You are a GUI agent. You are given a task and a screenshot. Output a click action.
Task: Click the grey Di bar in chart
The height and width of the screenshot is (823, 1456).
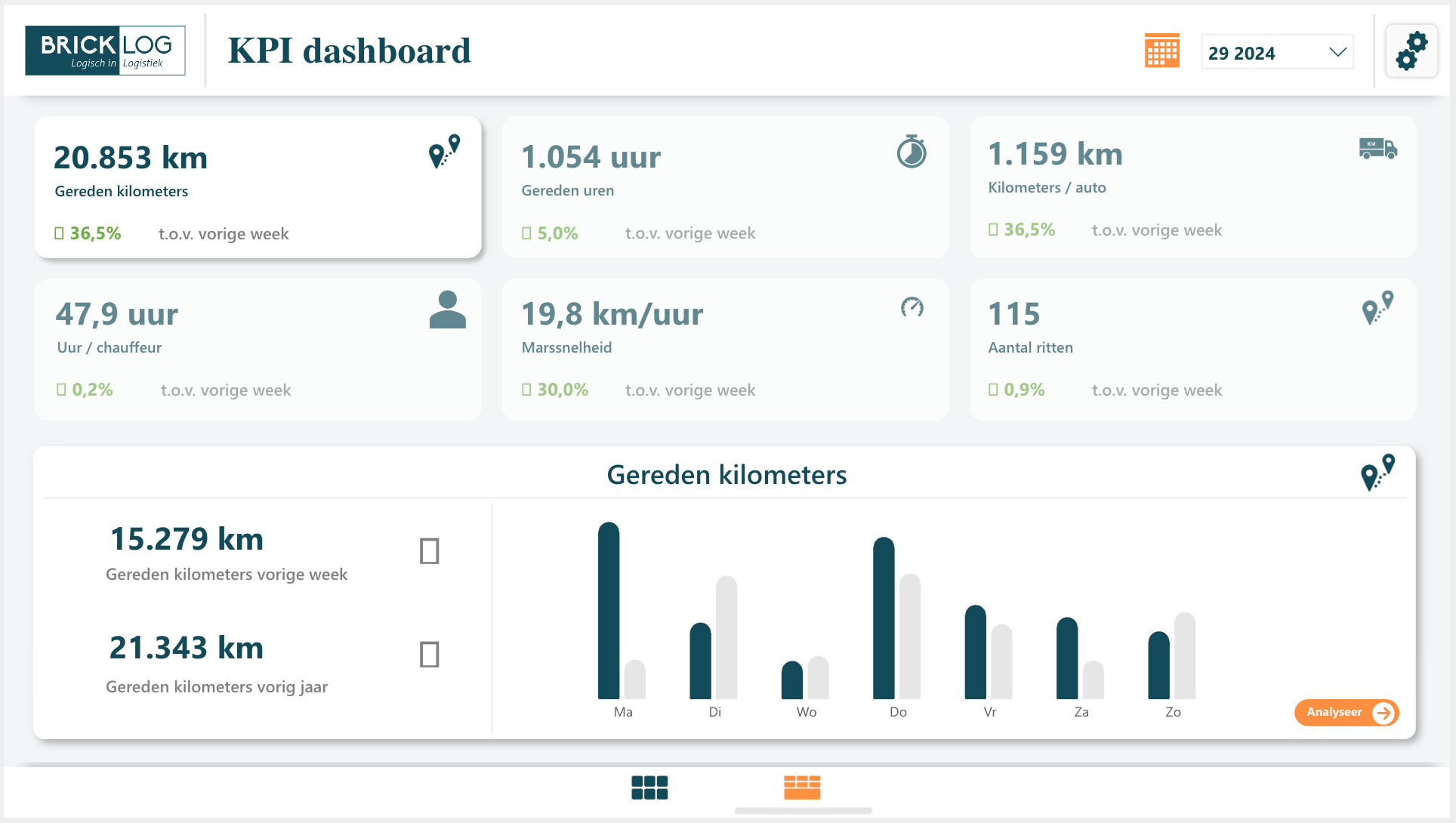tap(726, 637)
